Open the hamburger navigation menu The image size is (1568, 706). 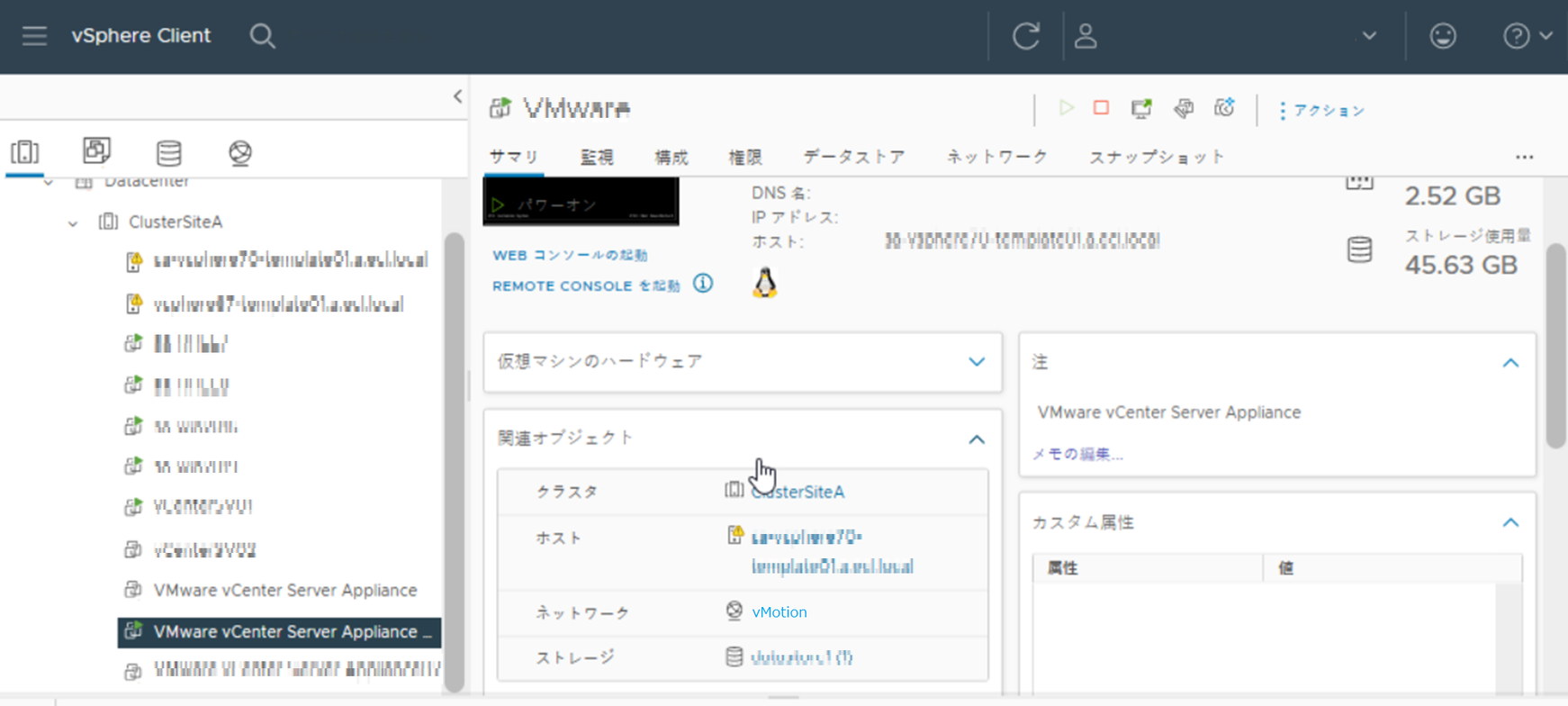34,36
